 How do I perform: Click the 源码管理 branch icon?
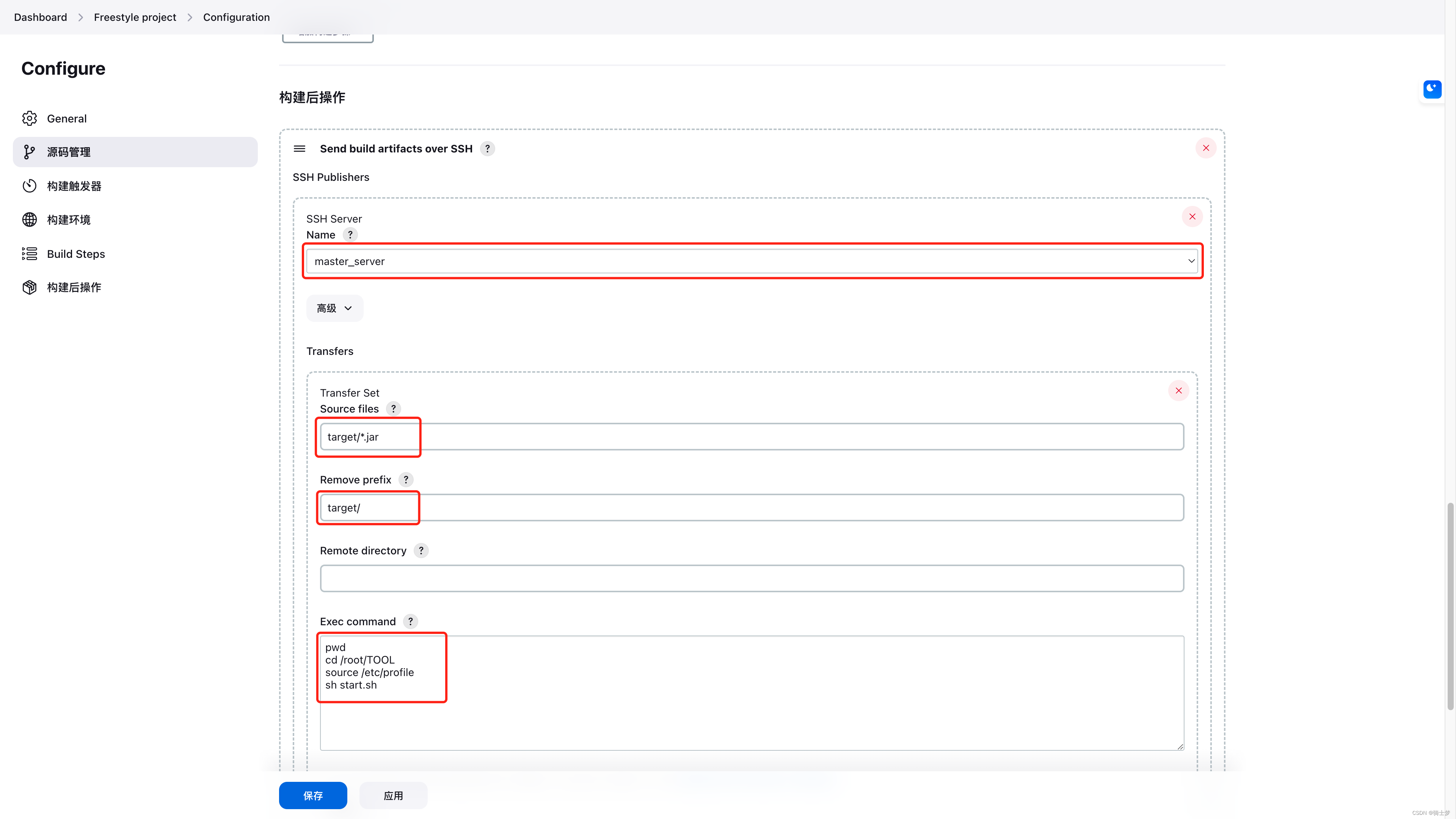30,152
